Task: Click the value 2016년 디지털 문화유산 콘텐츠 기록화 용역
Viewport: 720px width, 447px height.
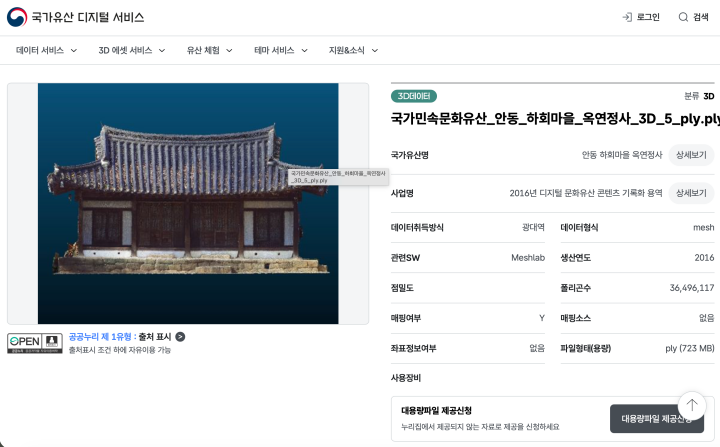Action: pos(586,193)
